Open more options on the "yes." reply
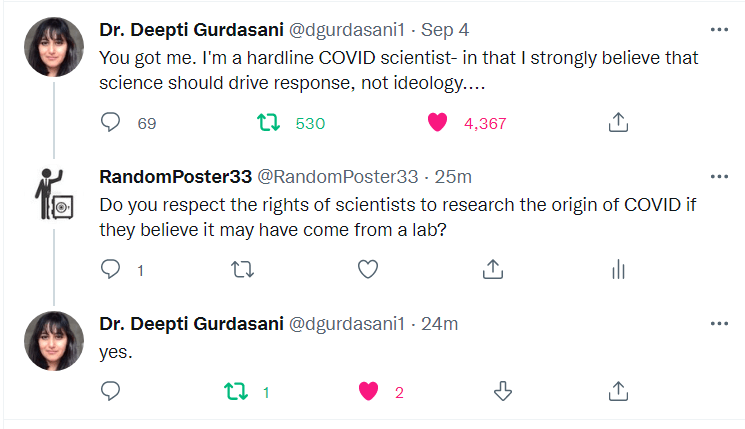 718,324
